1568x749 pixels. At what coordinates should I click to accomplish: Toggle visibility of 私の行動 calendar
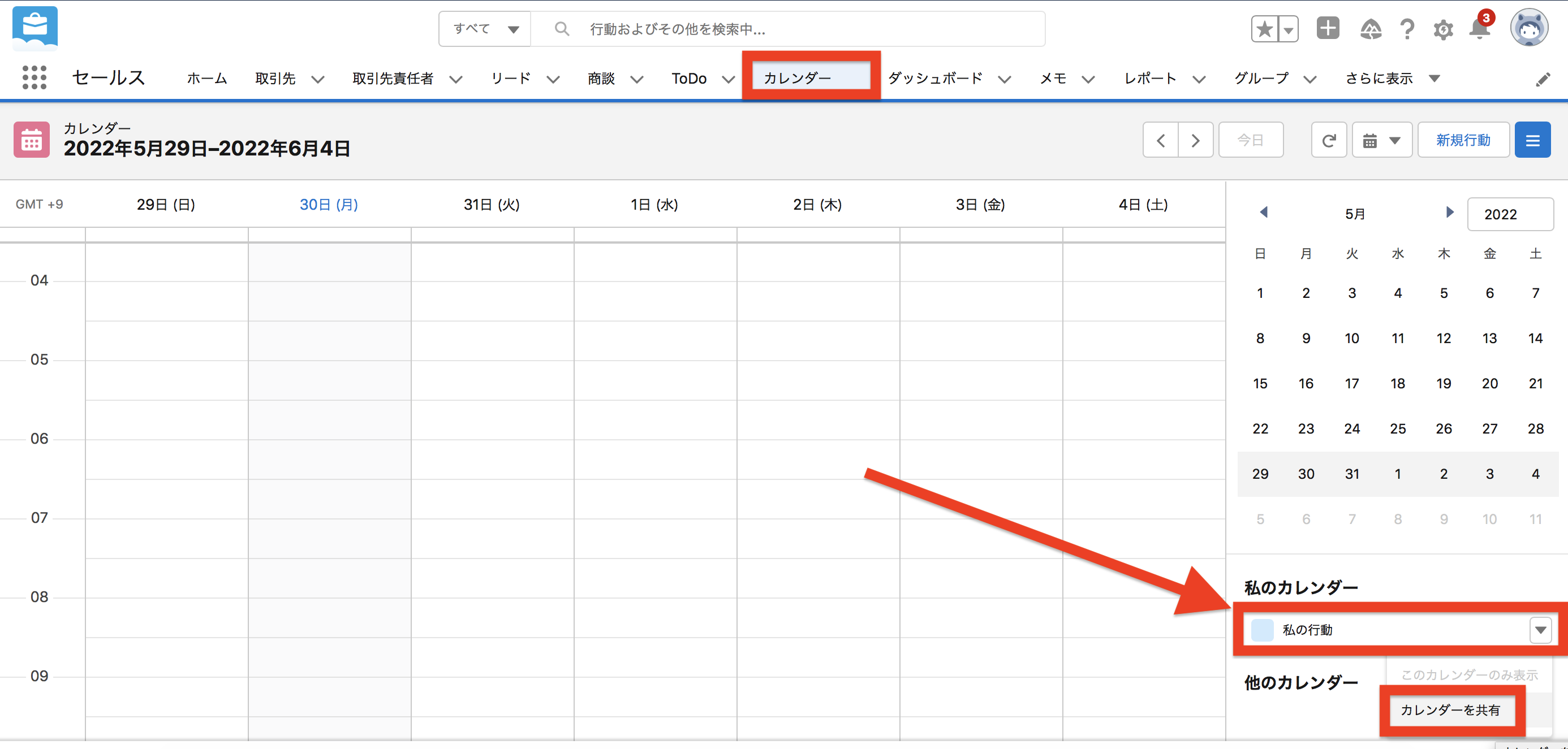(1262, 630)
